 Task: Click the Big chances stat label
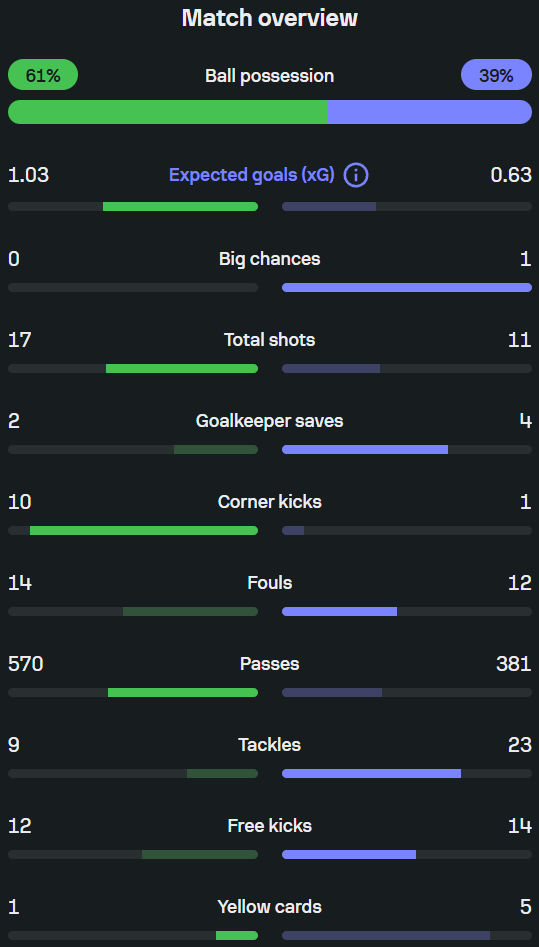270,259
